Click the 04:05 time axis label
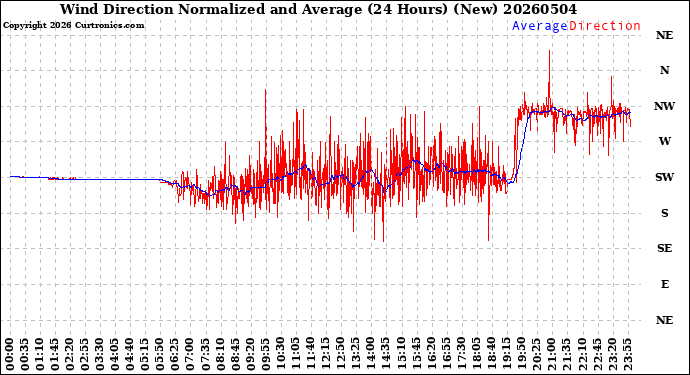The width and height of the screenshot is (690, 375). (x=115, y=355)
